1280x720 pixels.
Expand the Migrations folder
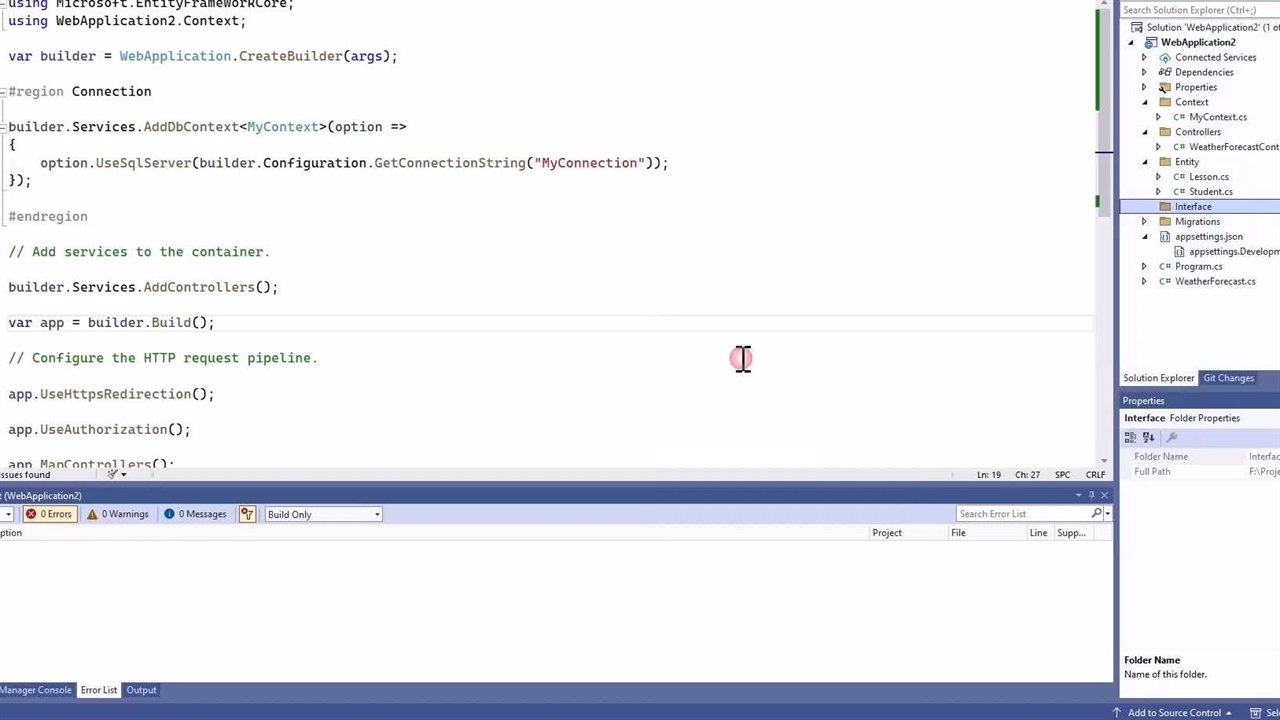point(1144,222)
